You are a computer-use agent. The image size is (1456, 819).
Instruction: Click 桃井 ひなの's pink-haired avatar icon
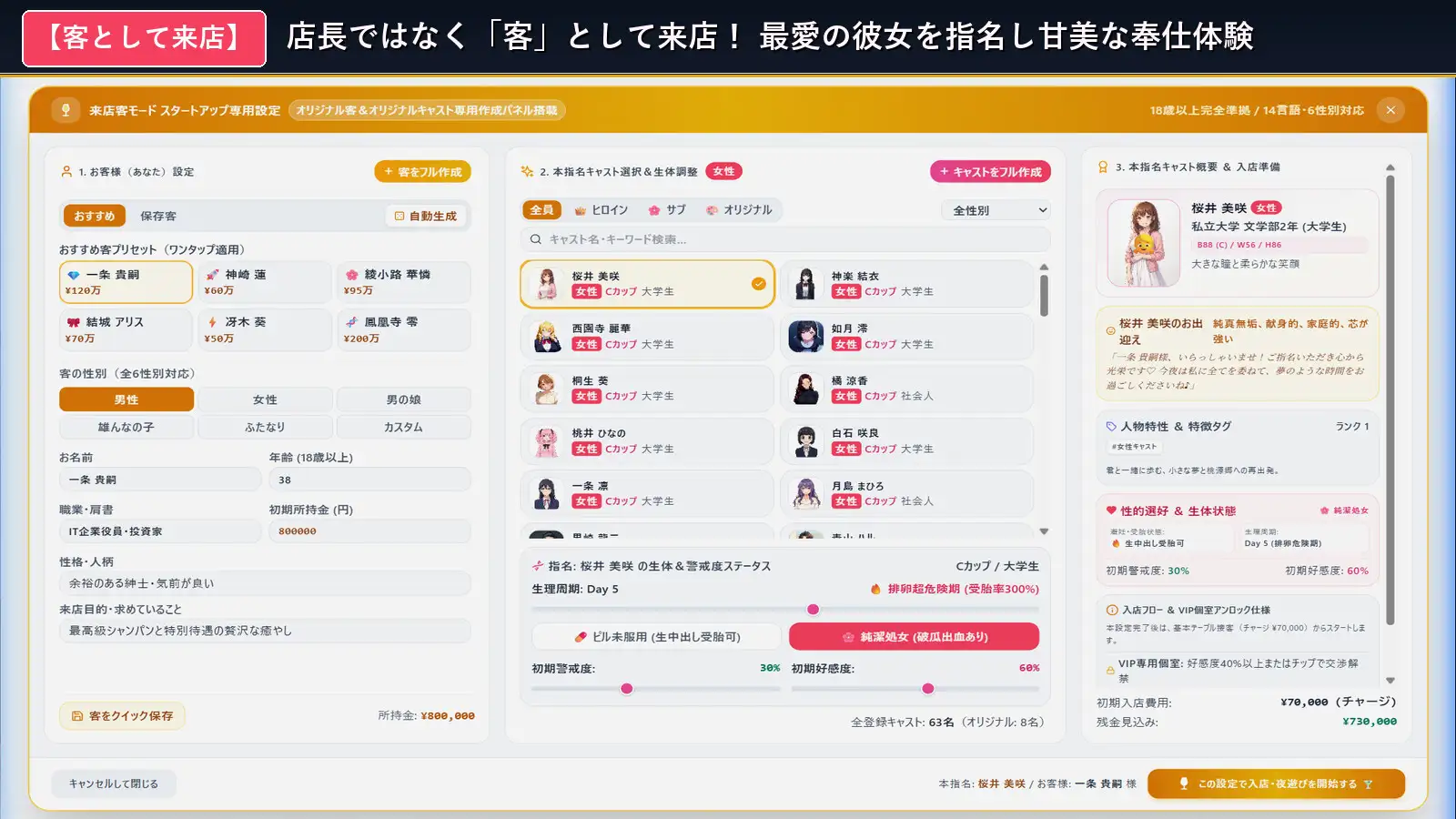click(546, 441)
